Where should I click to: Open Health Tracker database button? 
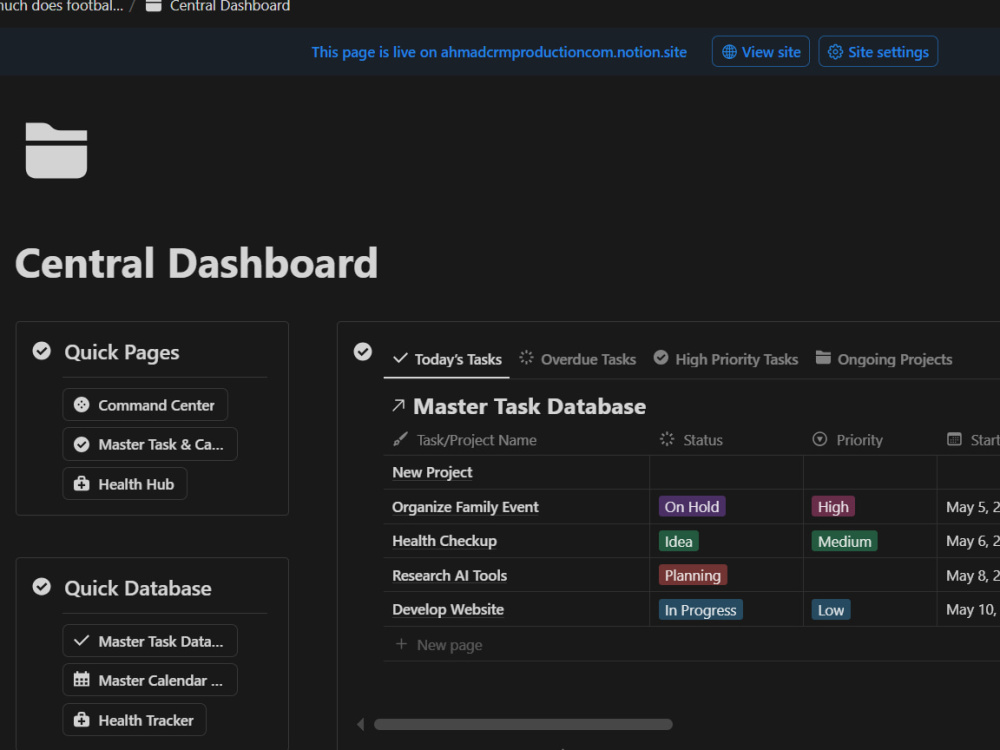coord(135,720)
